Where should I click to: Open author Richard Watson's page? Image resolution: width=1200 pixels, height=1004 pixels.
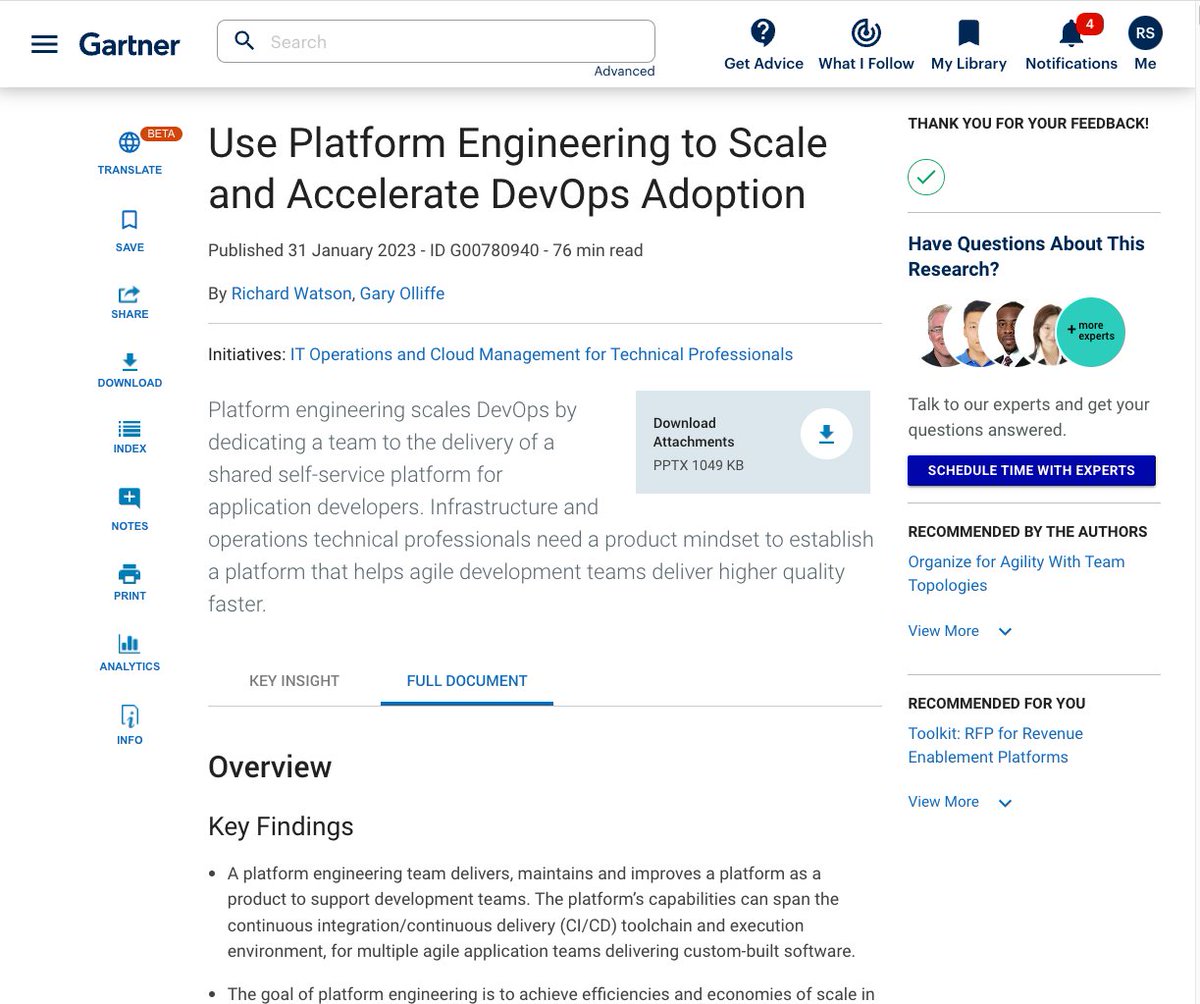291,293
